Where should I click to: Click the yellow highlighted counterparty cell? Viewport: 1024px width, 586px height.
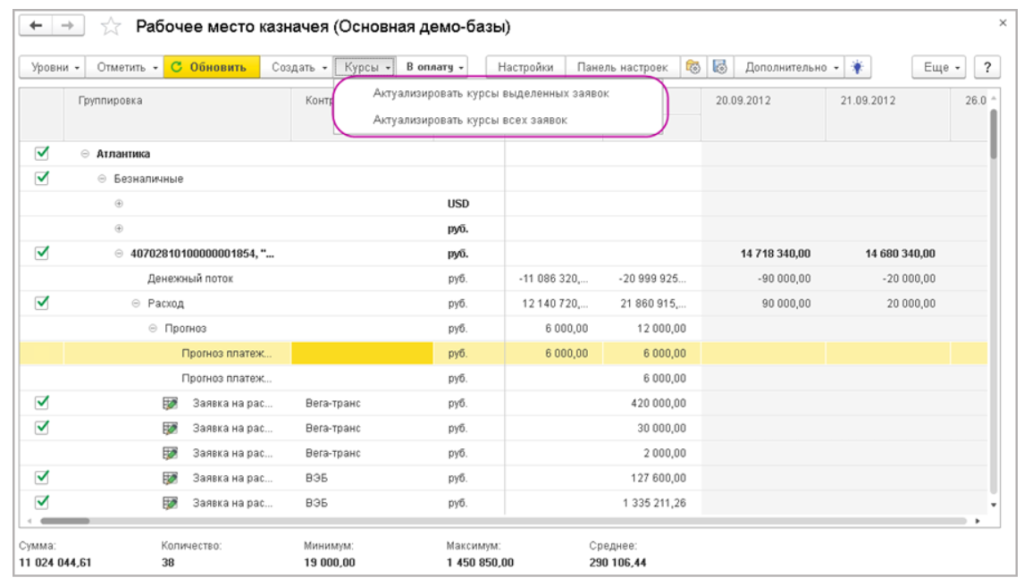pos(362,353)
